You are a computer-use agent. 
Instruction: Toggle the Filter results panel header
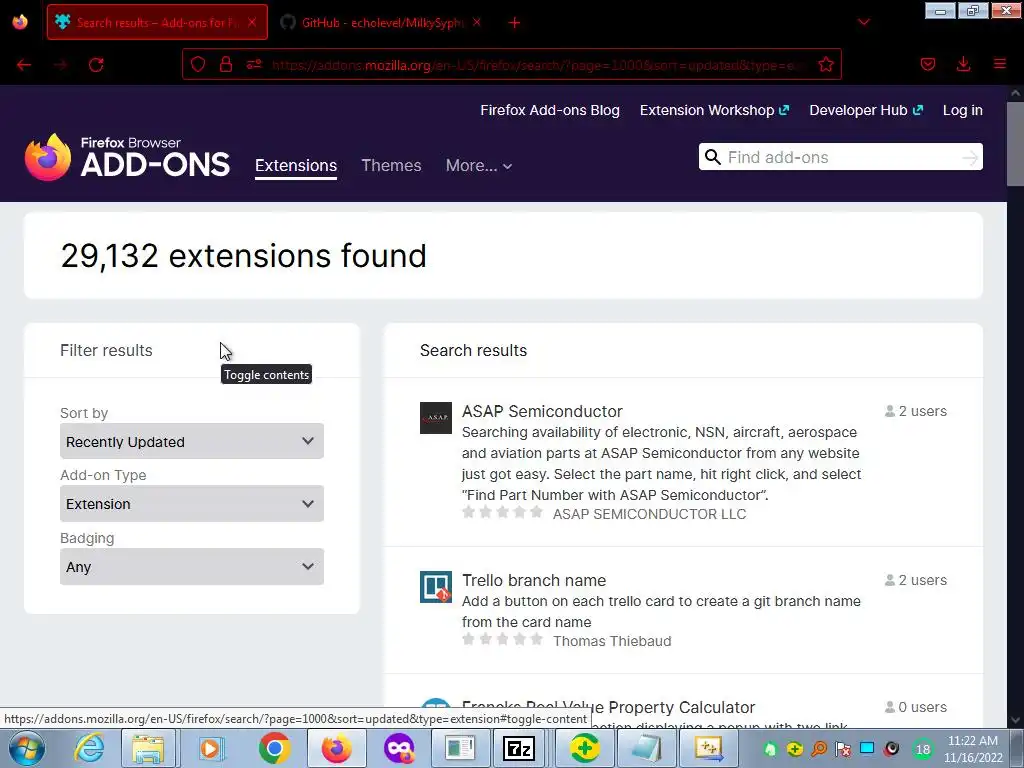coord(191,351)
